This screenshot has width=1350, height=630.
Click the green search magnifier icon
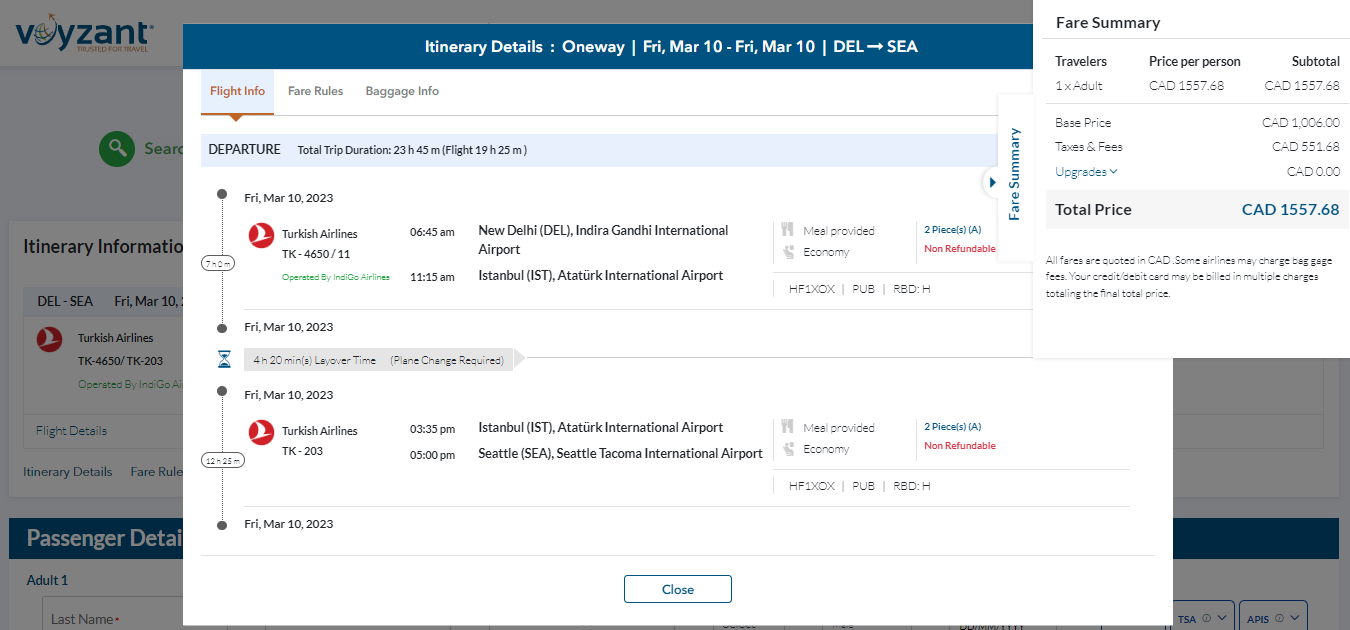tap(117, 149)
